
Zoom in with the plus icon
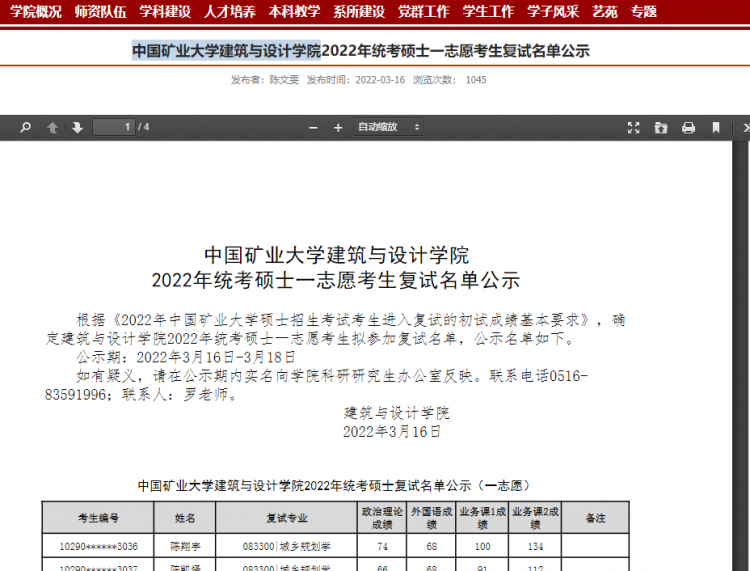coord(338,128)
